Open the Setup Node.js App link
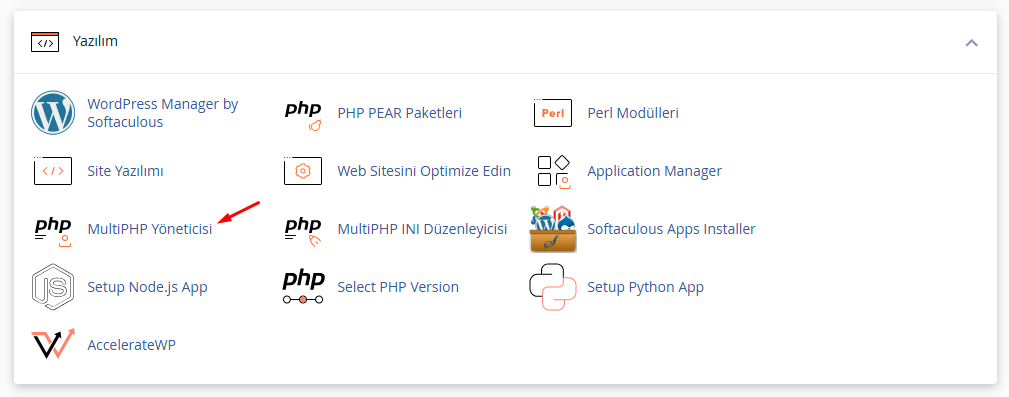 coord(147,287)
